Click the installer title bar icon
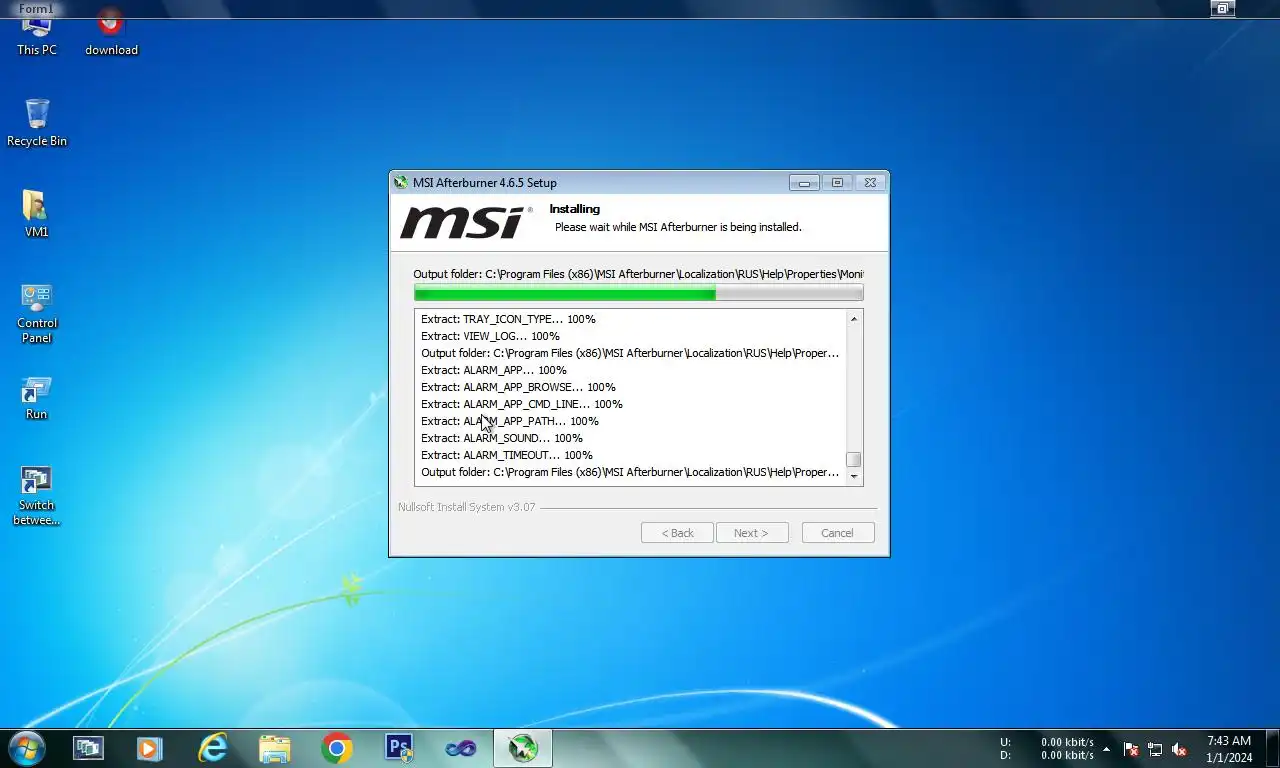 tap(401, 182)
